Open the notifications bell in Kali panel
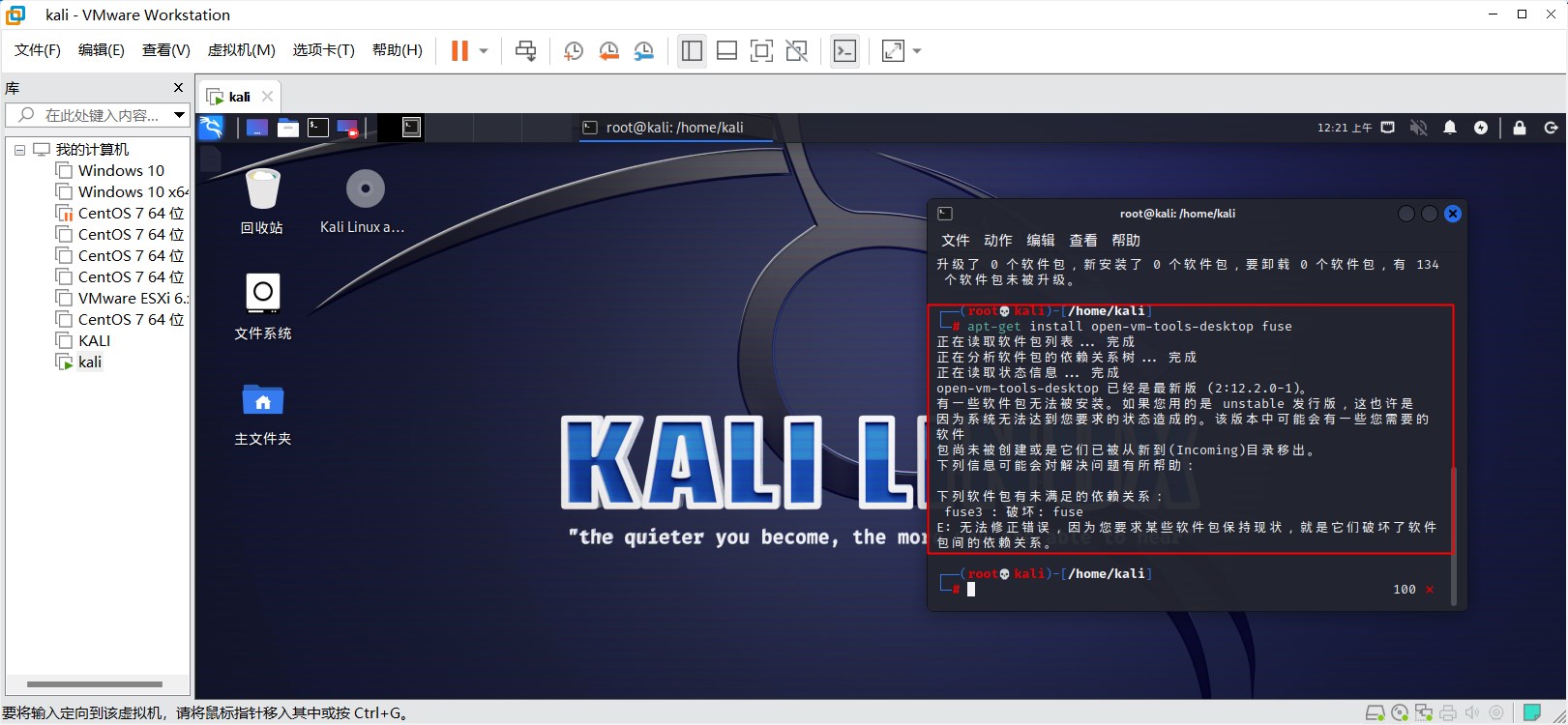The width and height of the screenshot is (1568, 725). pos(1450,128)
